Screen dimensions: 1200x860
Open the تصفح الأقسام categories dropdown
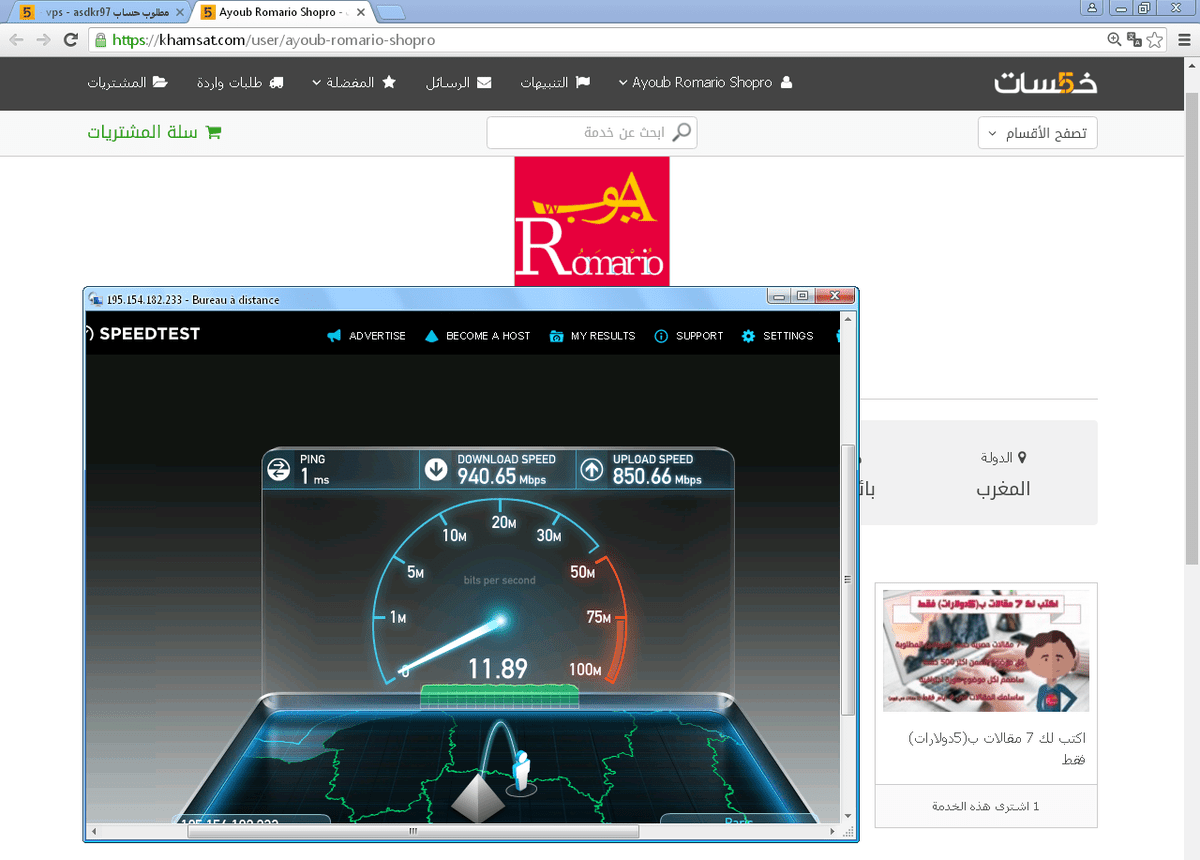pos(1038,133)
